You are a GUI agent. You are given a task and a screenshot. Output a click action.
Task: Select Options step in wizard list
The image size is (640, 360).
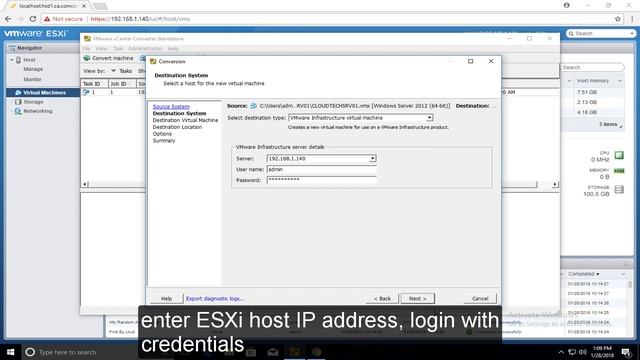162,133
